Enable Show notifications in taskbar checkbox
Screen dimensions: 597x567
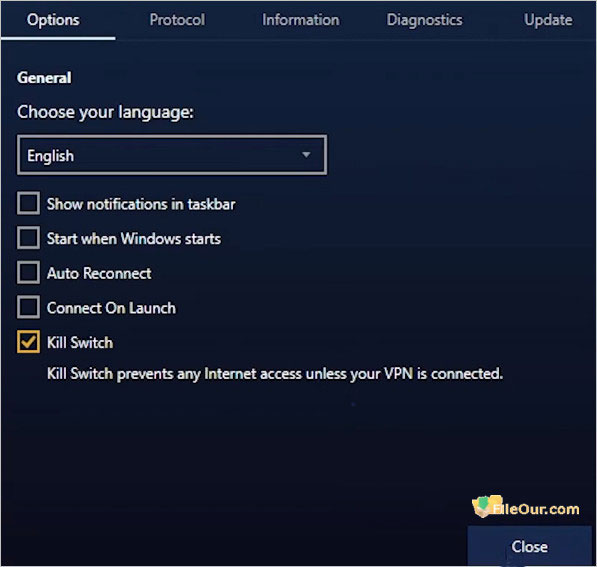pyautogui.click(x=28, y=203)
